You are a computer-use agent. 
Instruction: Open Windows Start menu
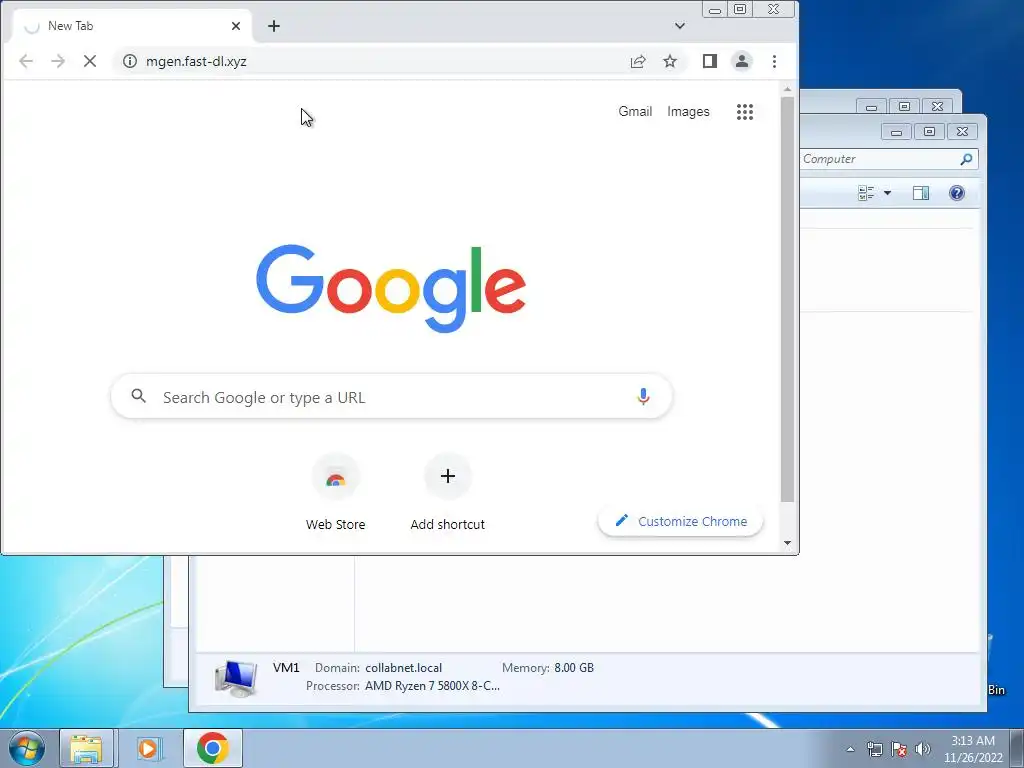tap(27, 748)
